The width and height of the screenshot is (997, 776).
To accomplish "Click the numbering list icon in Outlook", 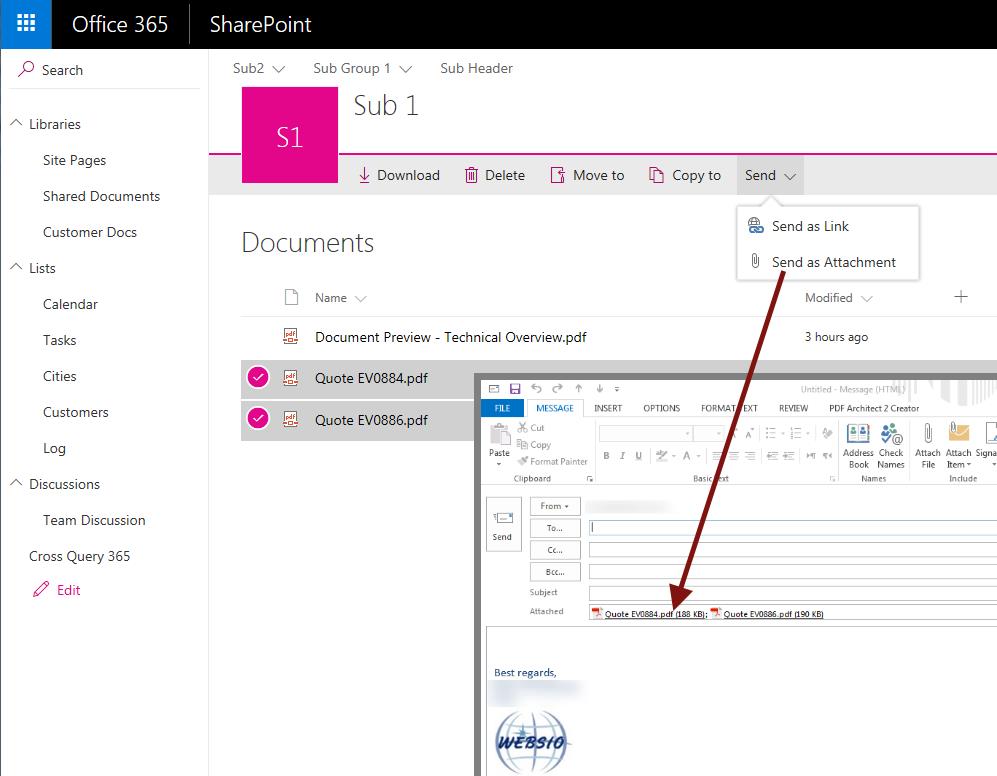I will coord(795,434).
